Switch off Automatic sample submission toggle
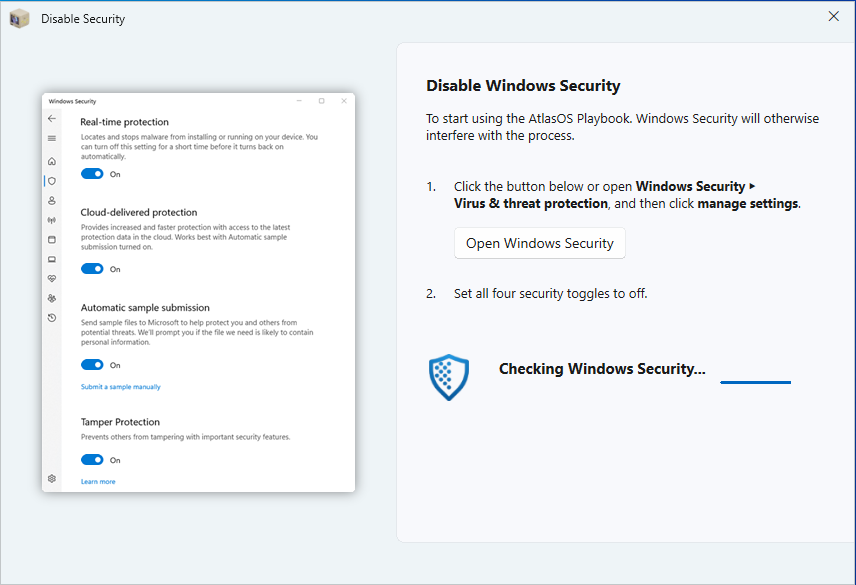 (92, 365)
